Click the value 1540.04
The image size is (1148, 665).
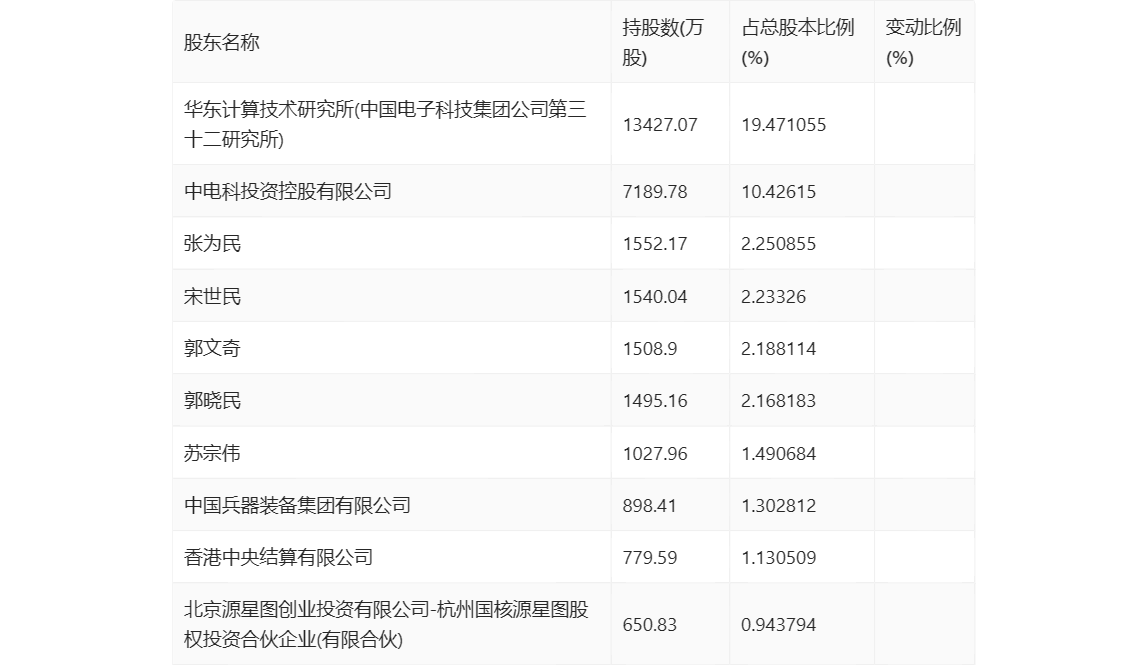coord(655,297)
